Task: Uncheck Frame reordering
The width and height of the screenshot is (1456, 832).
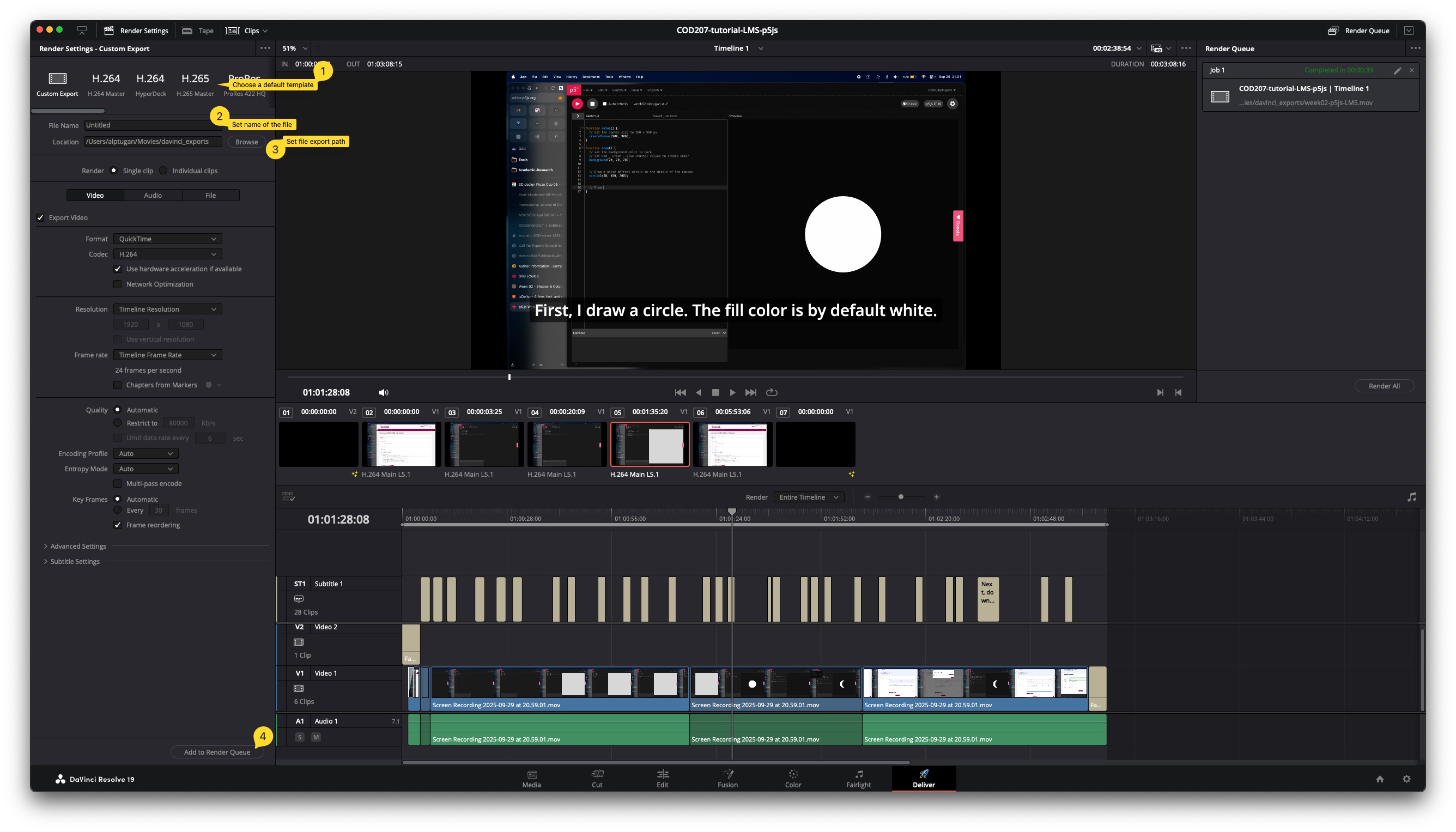Action: (118, 525)
